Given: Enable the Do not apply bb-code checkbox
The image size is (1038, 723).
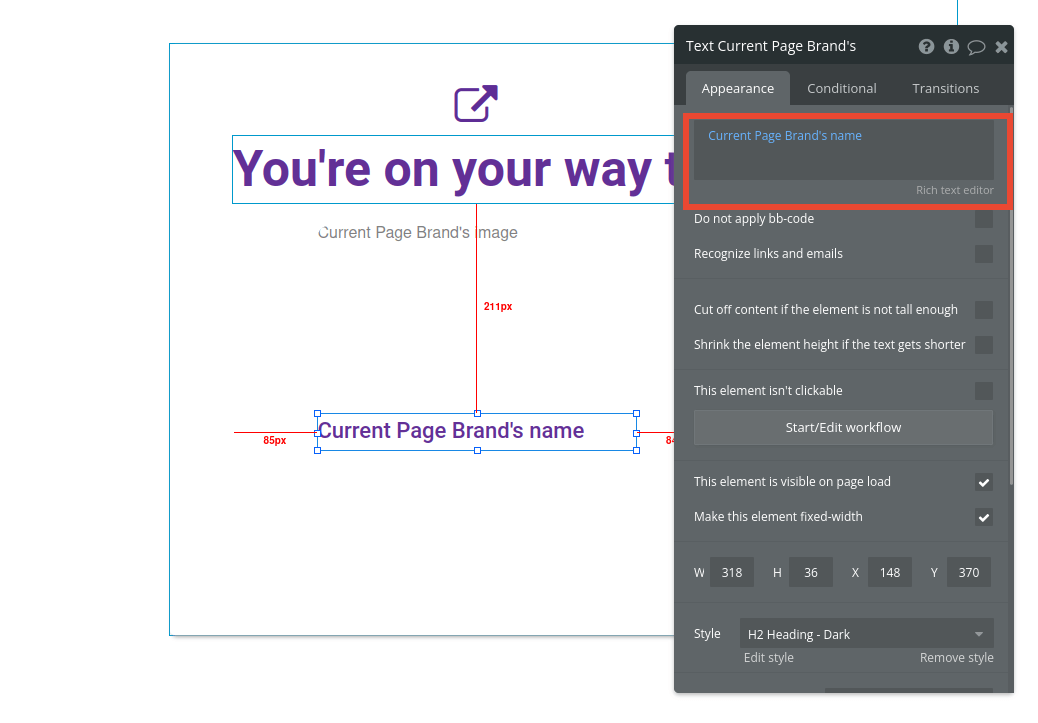Looking at the screenshot, I should [983, 219].
